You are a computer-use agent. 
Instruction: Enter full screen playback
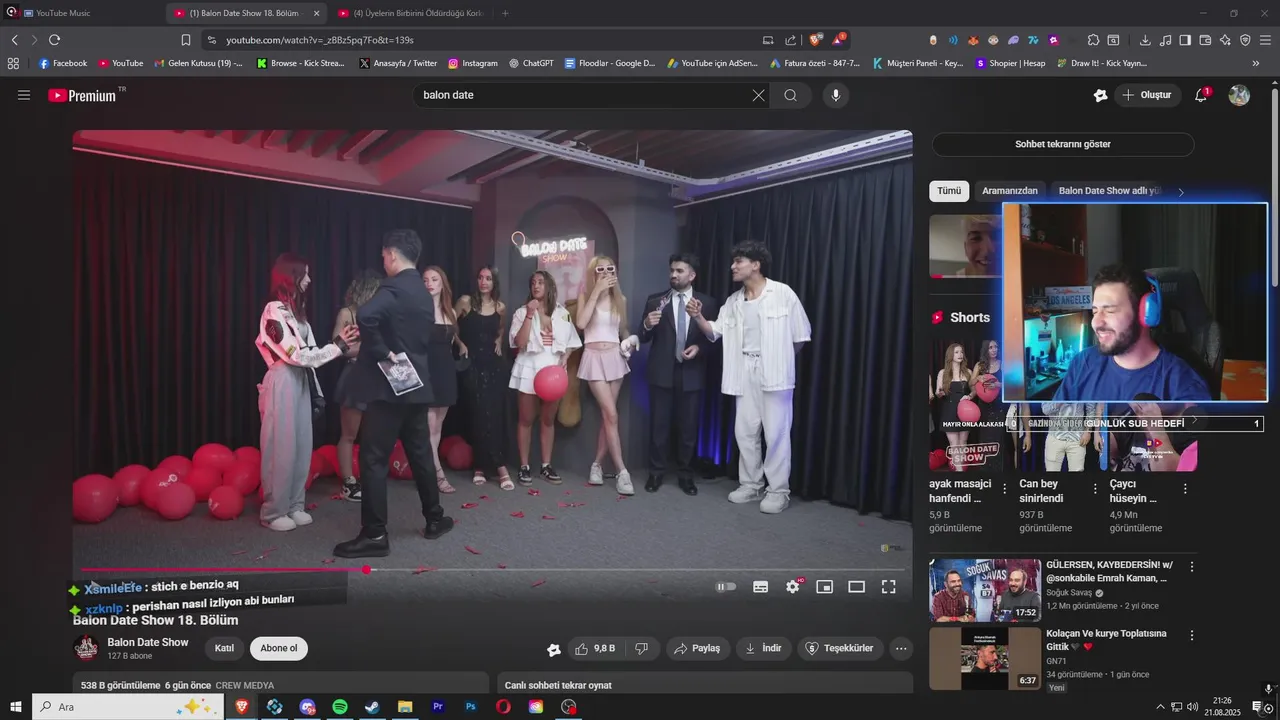pos(888,587)
